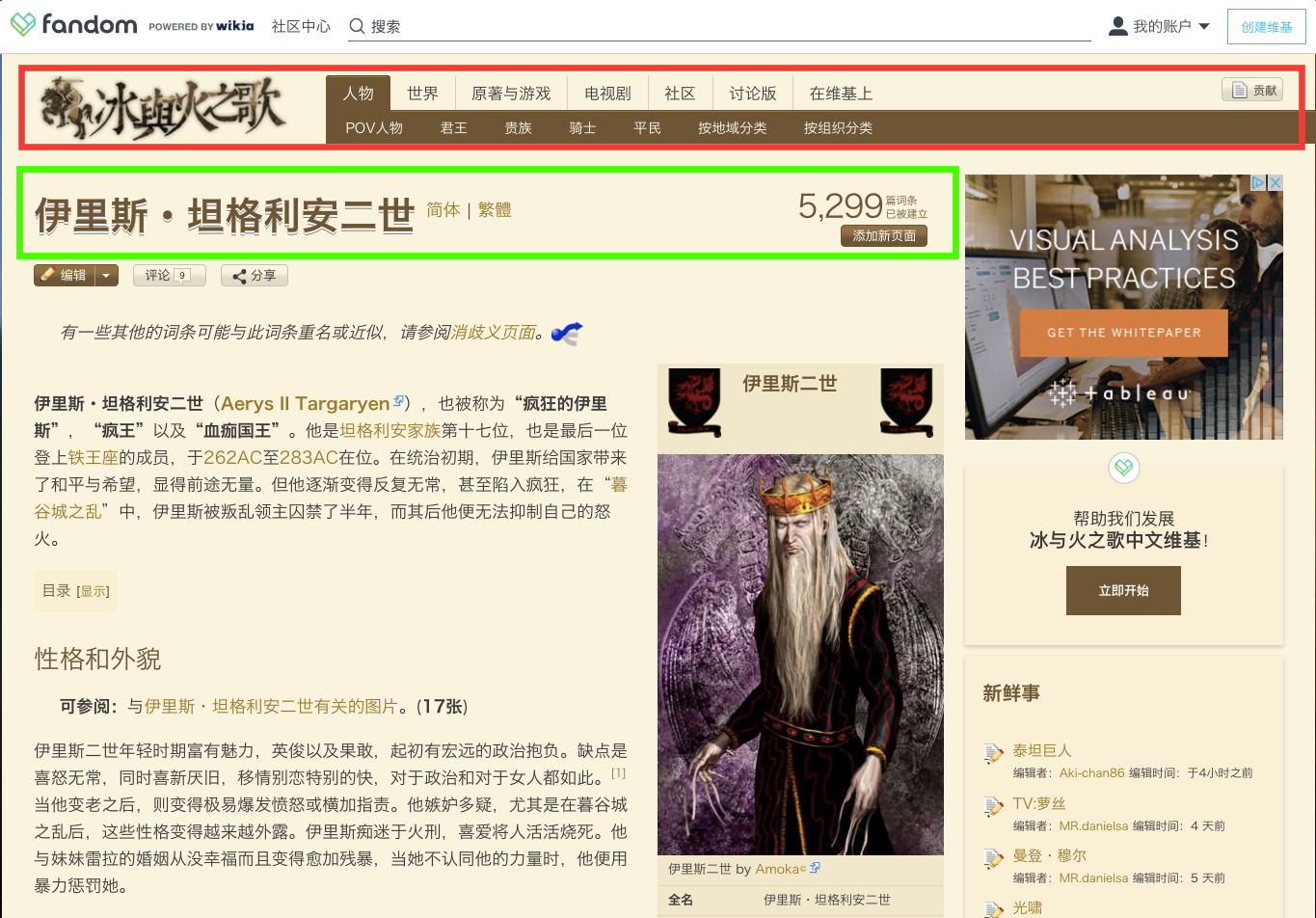Open the TV:萝丝 recent activity link
Screen dimensions: 1316x918
click(1039, 804)
